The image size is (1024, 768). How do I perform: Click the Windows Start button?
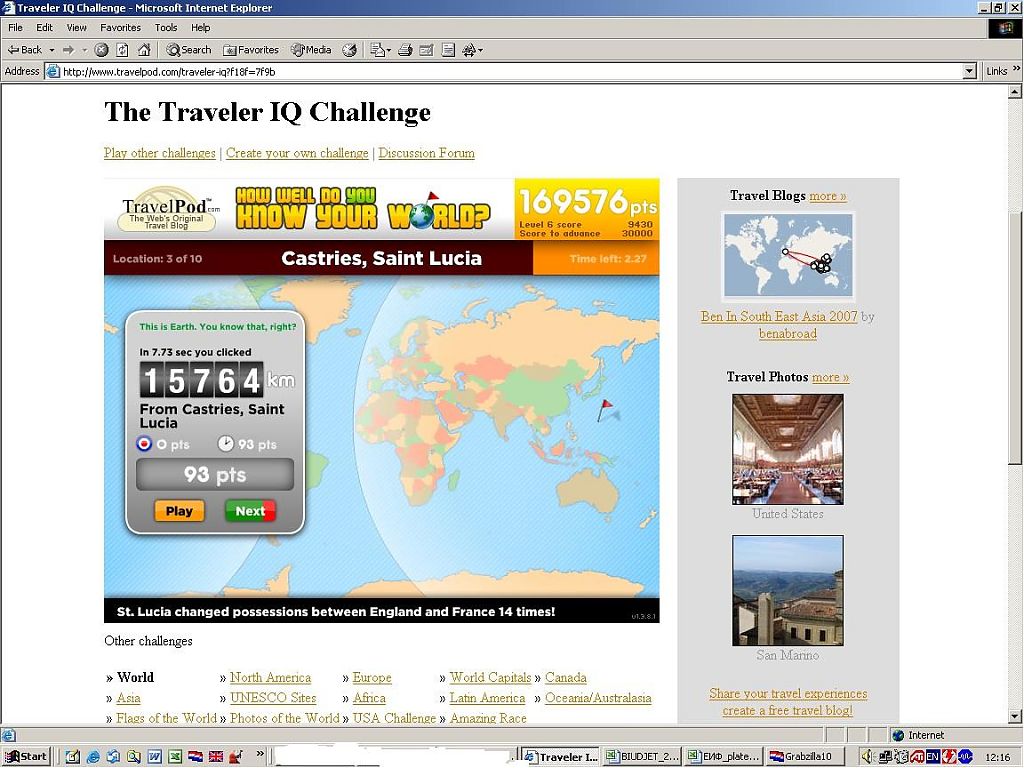[x=27, y=757]
